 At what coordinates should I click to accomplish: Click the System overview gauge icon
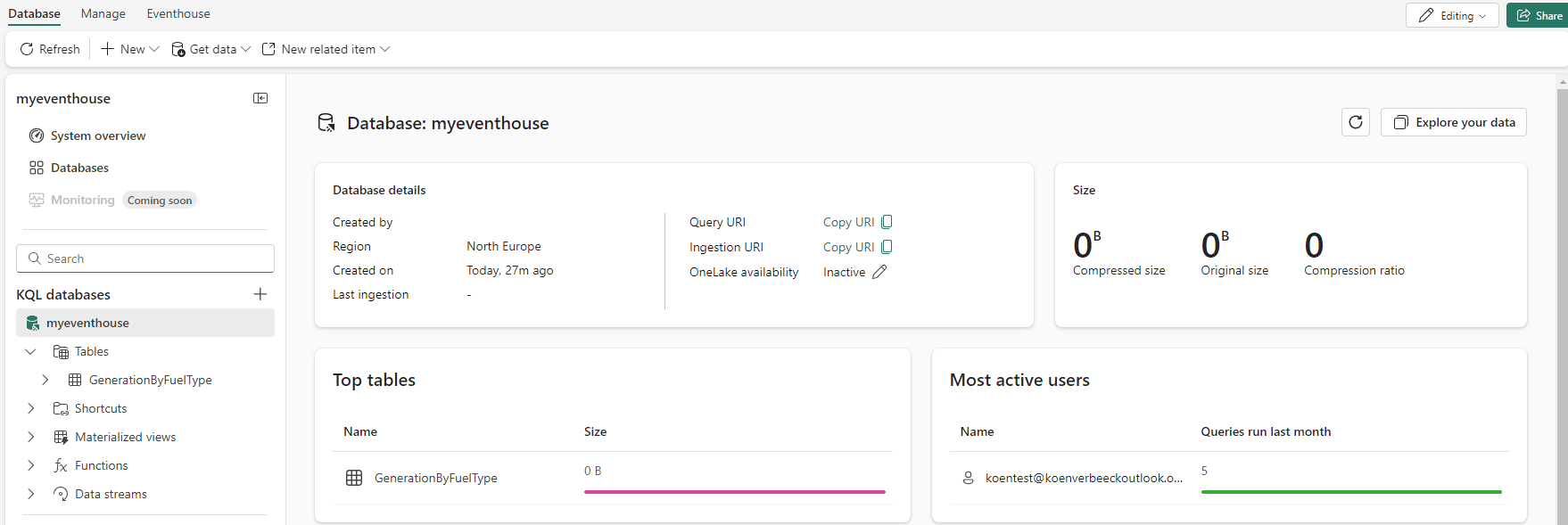pos(37,135)
